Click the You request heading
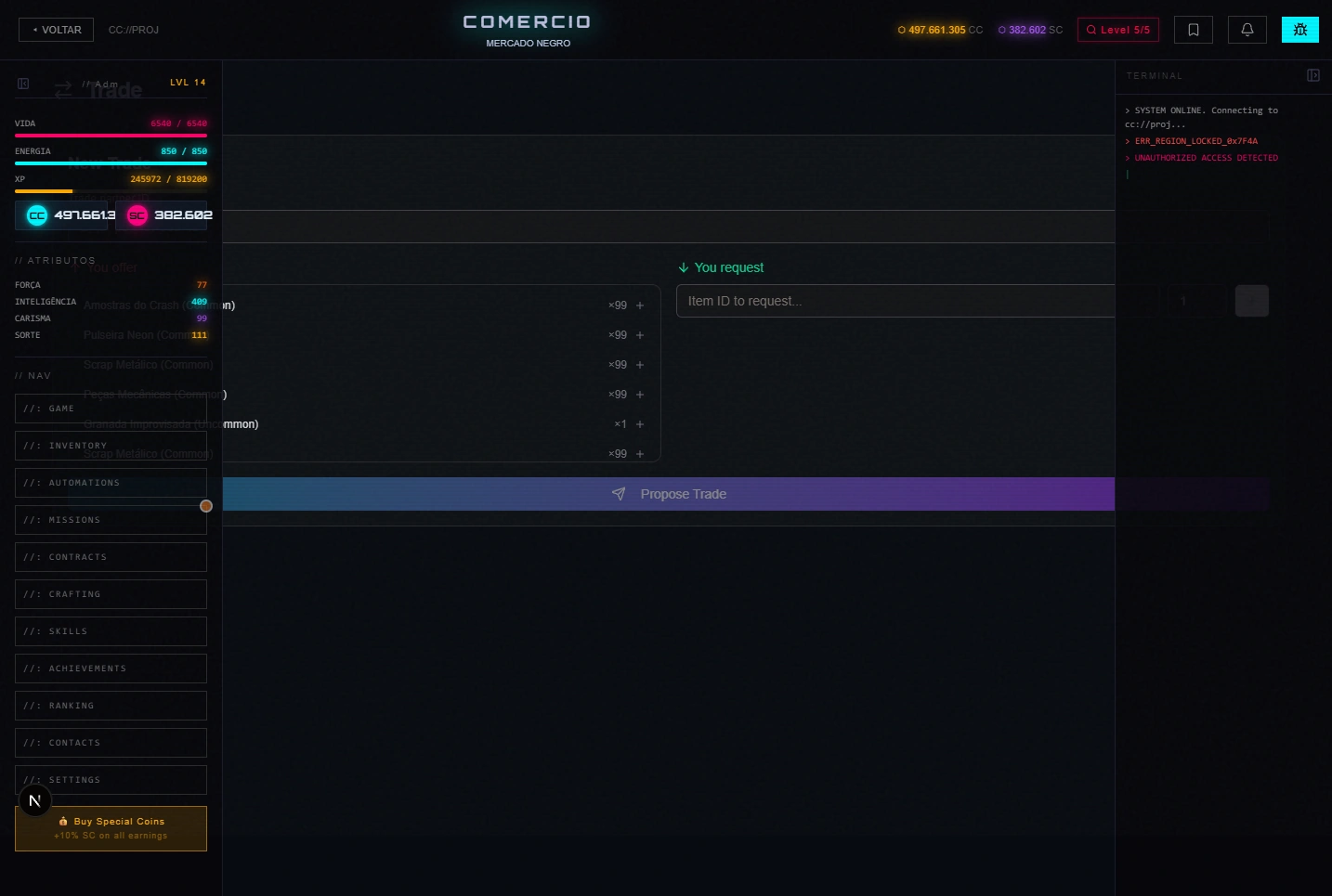This screenshot has height=896, width=1332. [721, 267]
